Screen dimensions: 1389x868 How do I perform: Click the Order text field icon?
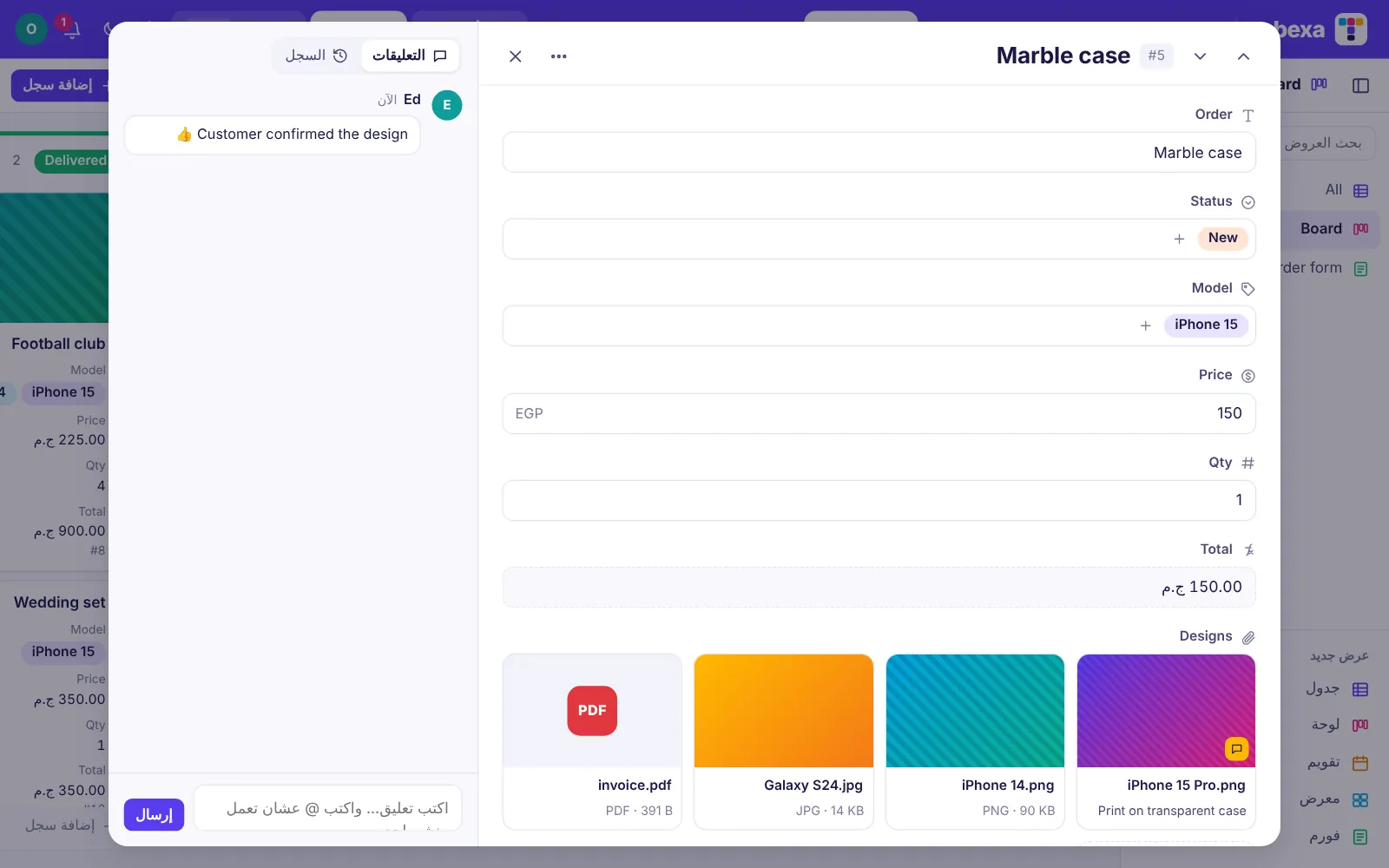click(x=1248, y=115)
